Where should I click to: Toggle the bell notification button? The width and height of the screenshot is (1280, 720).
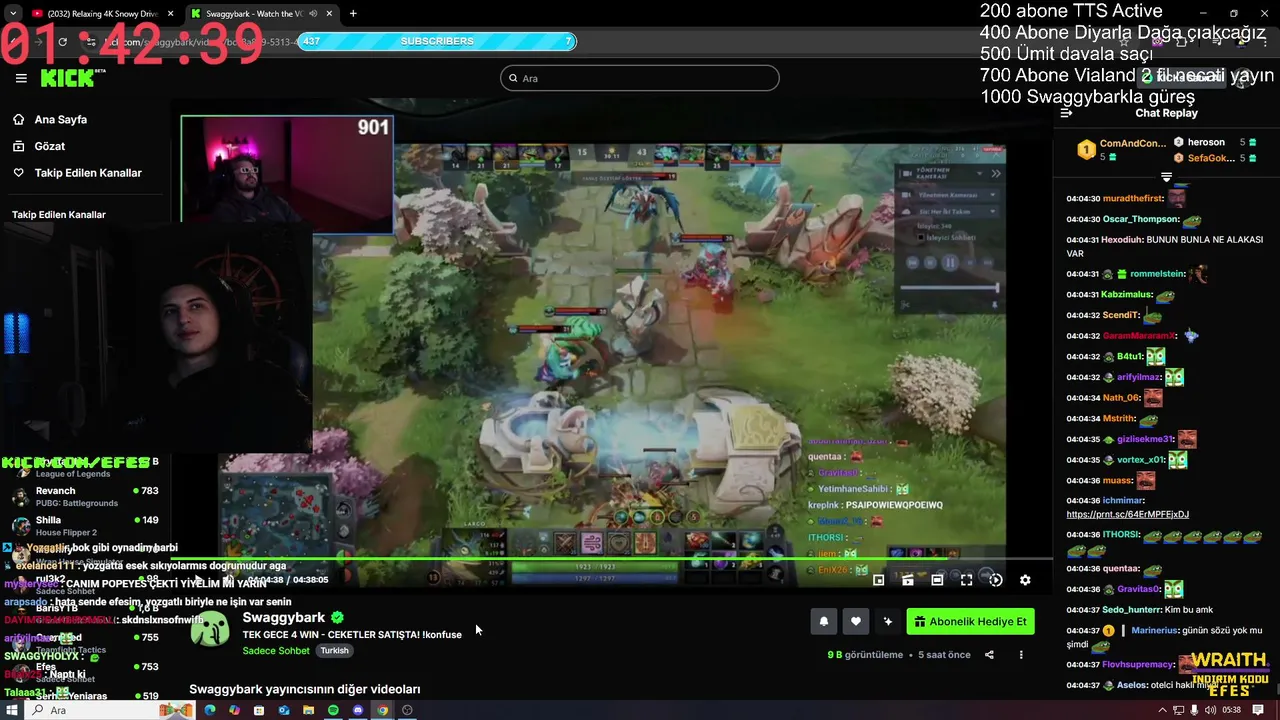point(823,621)
